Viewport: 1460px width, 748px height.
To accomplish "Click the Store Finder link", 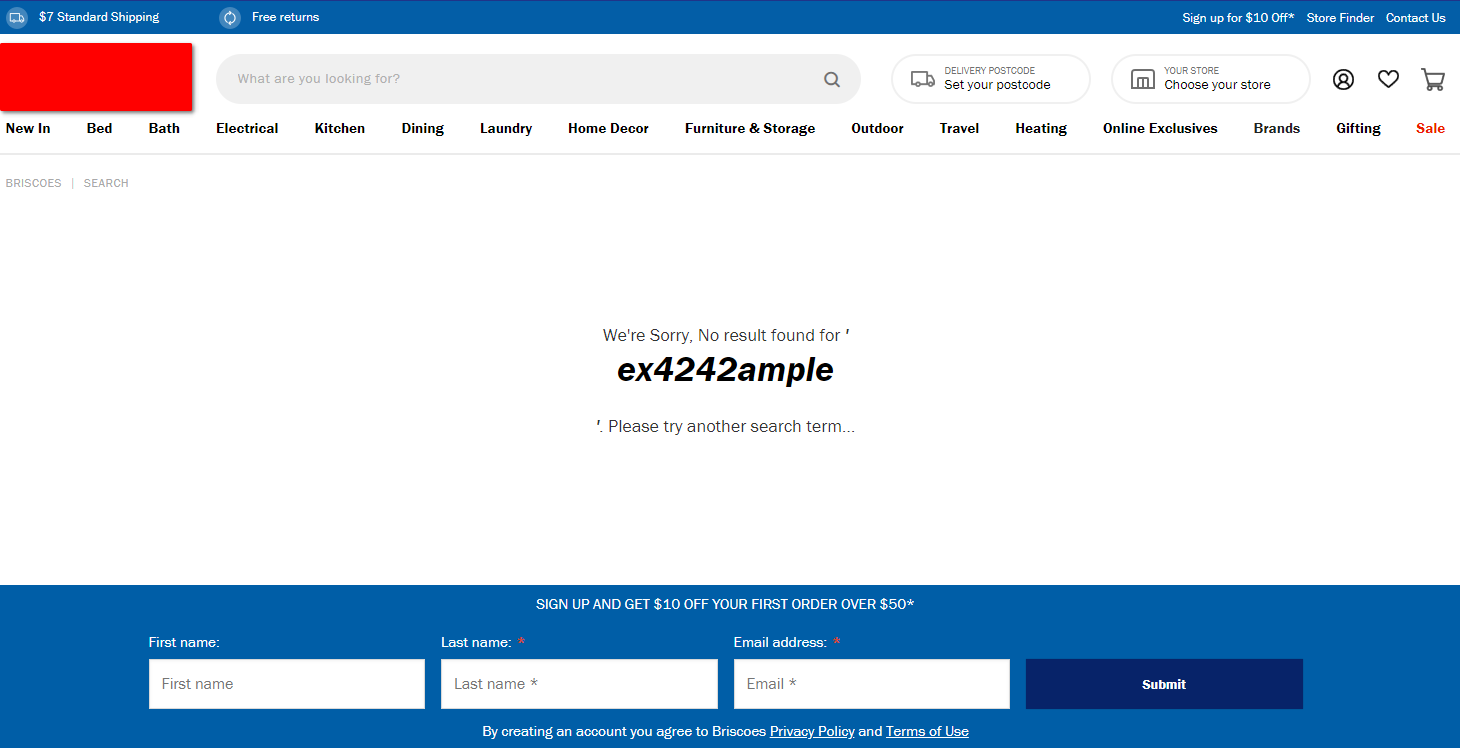I will tap(1340, 17).
